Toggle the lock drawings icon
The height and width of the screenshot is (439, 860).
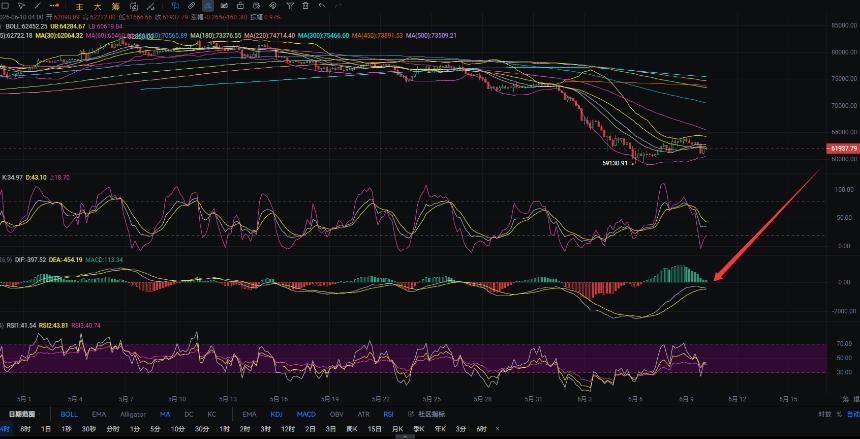pos(240,6)
